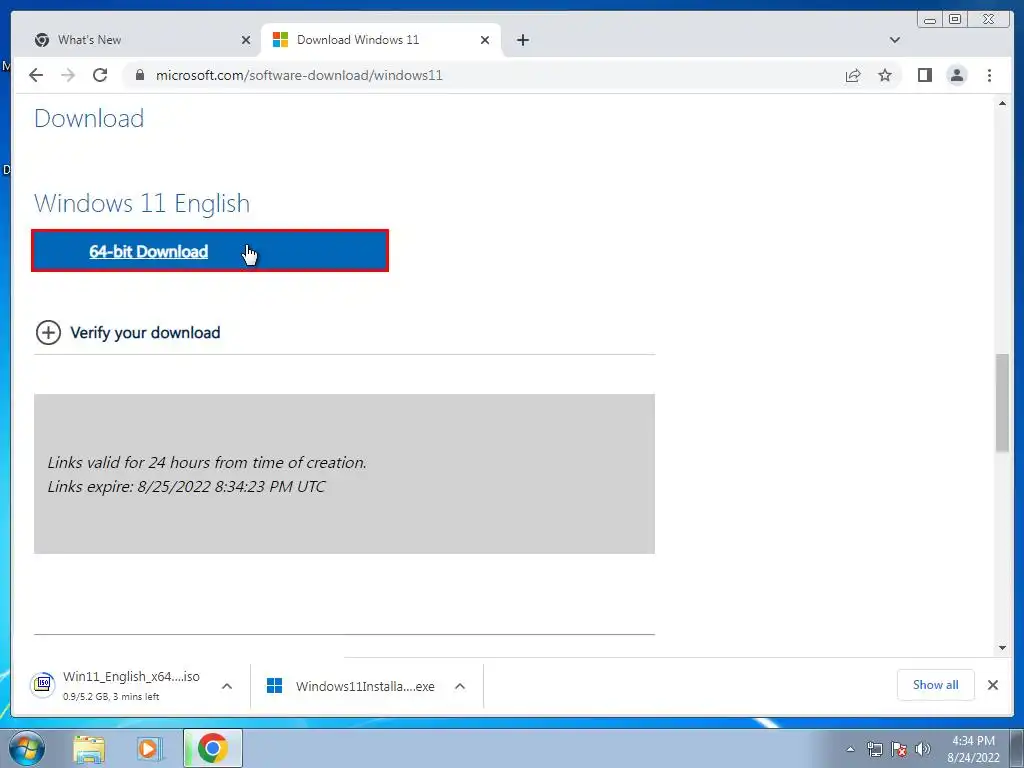
Task: Click the page vertical scrollbar thumb
Action: pyautogui.click(x=1002, y=403)
